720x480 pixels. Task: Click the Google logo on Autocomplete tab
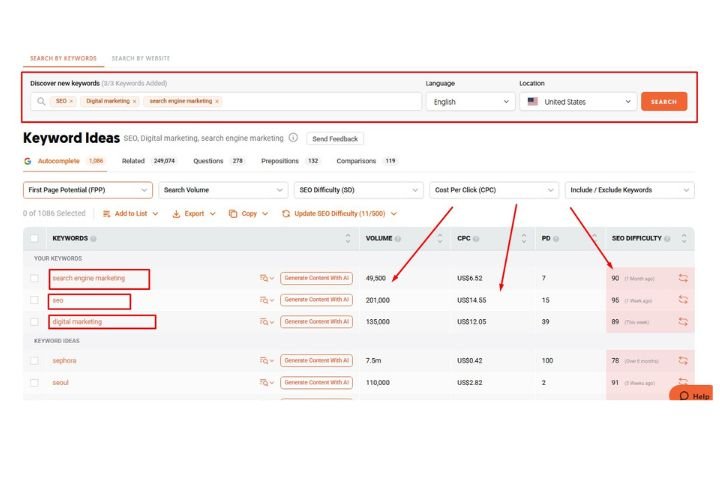[x=28, y=161]
